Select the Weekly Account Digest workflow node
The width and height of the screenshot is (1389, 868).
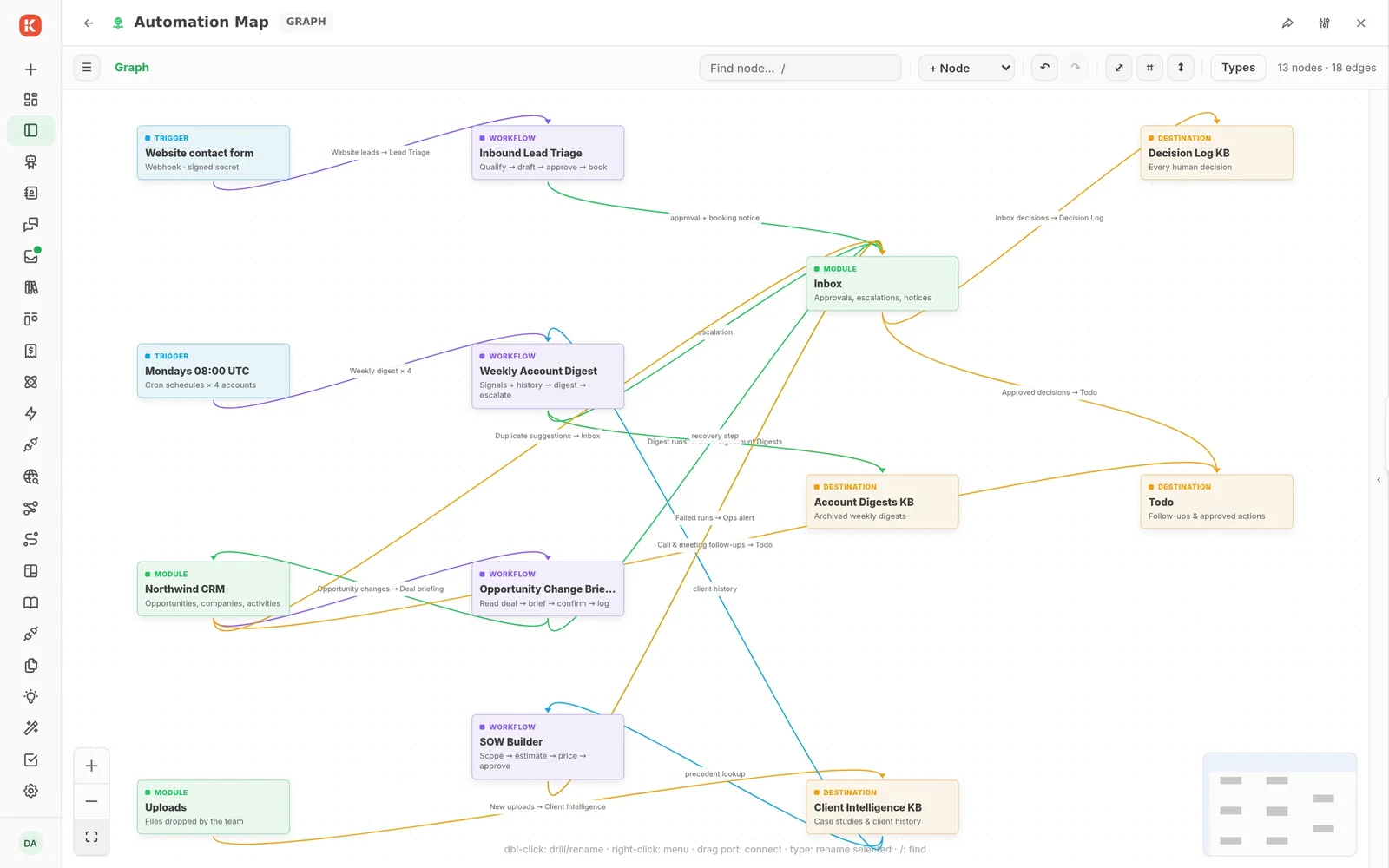(x=548, y=376)
